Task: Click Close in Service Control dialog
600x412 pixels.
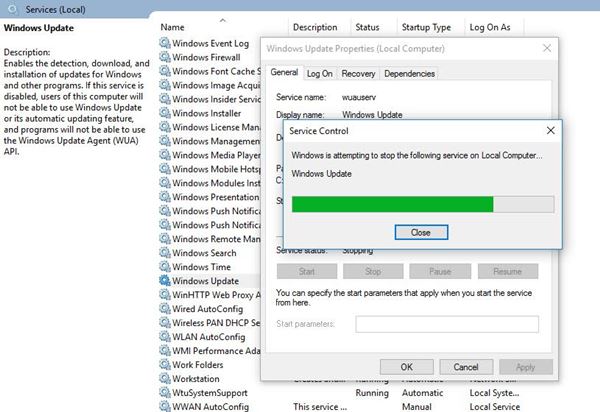Action: coord(421,232)
